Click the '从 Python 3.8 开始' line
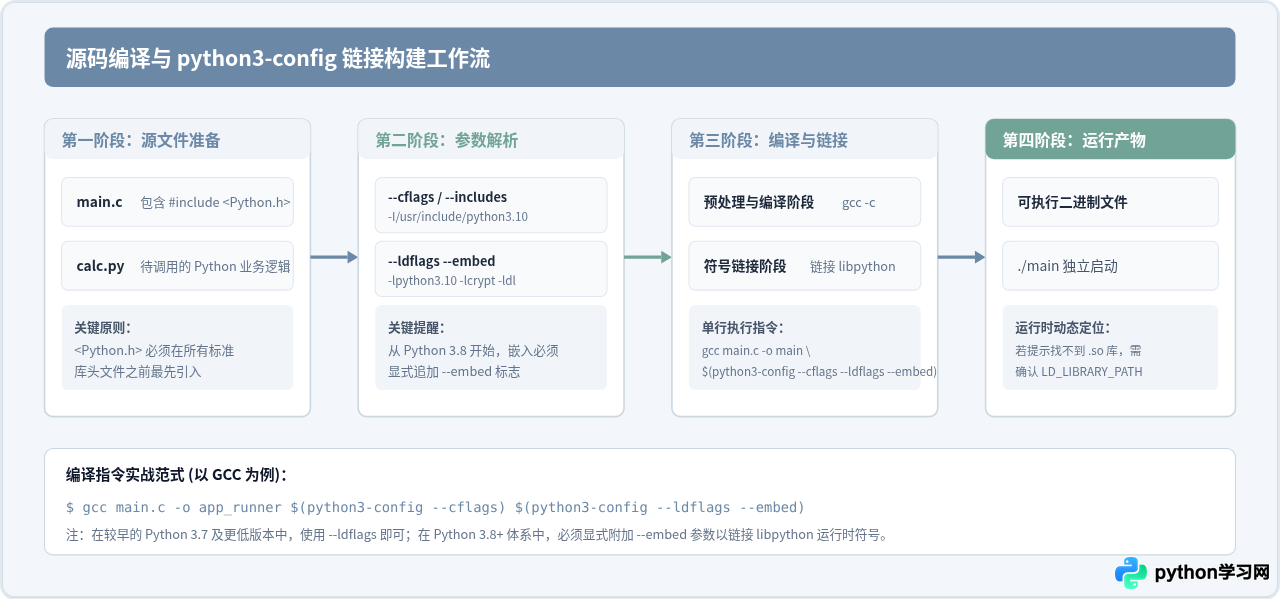Viewport: 1280px width, 600px height. (x=473, y=351)
